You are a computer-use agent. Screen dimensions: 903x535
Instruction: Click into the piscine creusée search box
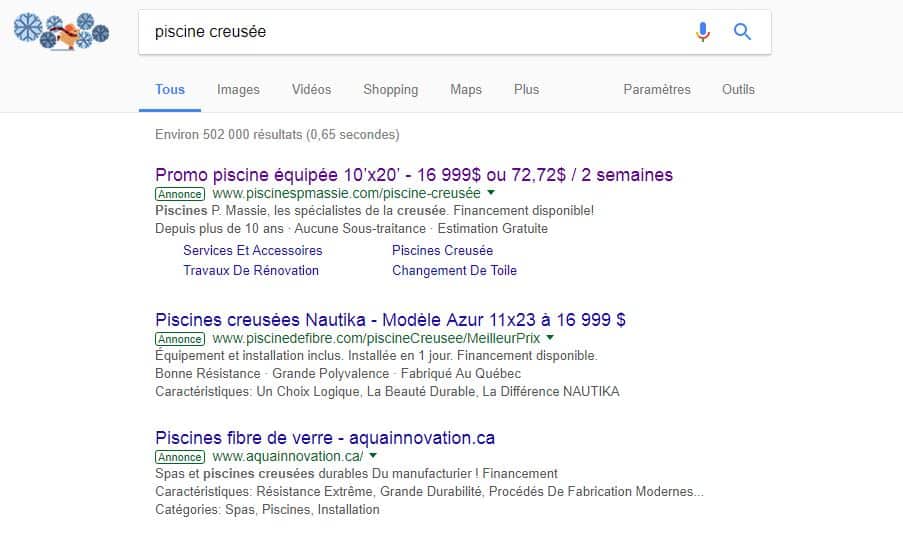(x=415, y=32)
